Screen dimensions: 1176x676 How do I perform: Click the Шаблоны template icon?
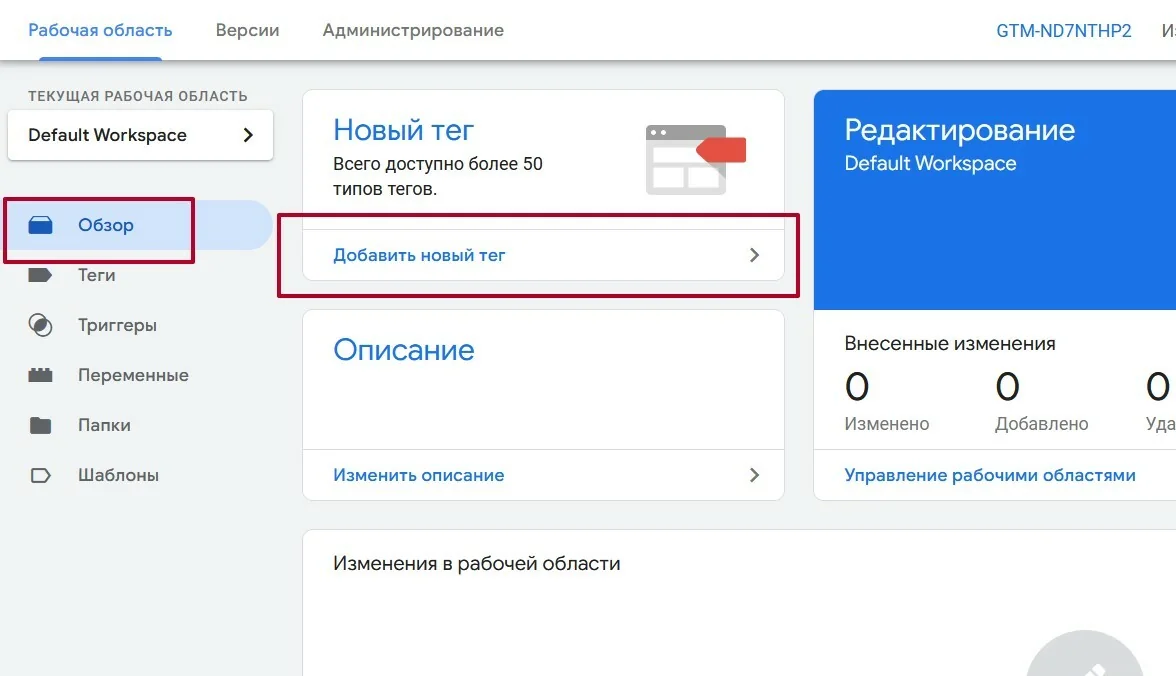[x=40, y=475]
